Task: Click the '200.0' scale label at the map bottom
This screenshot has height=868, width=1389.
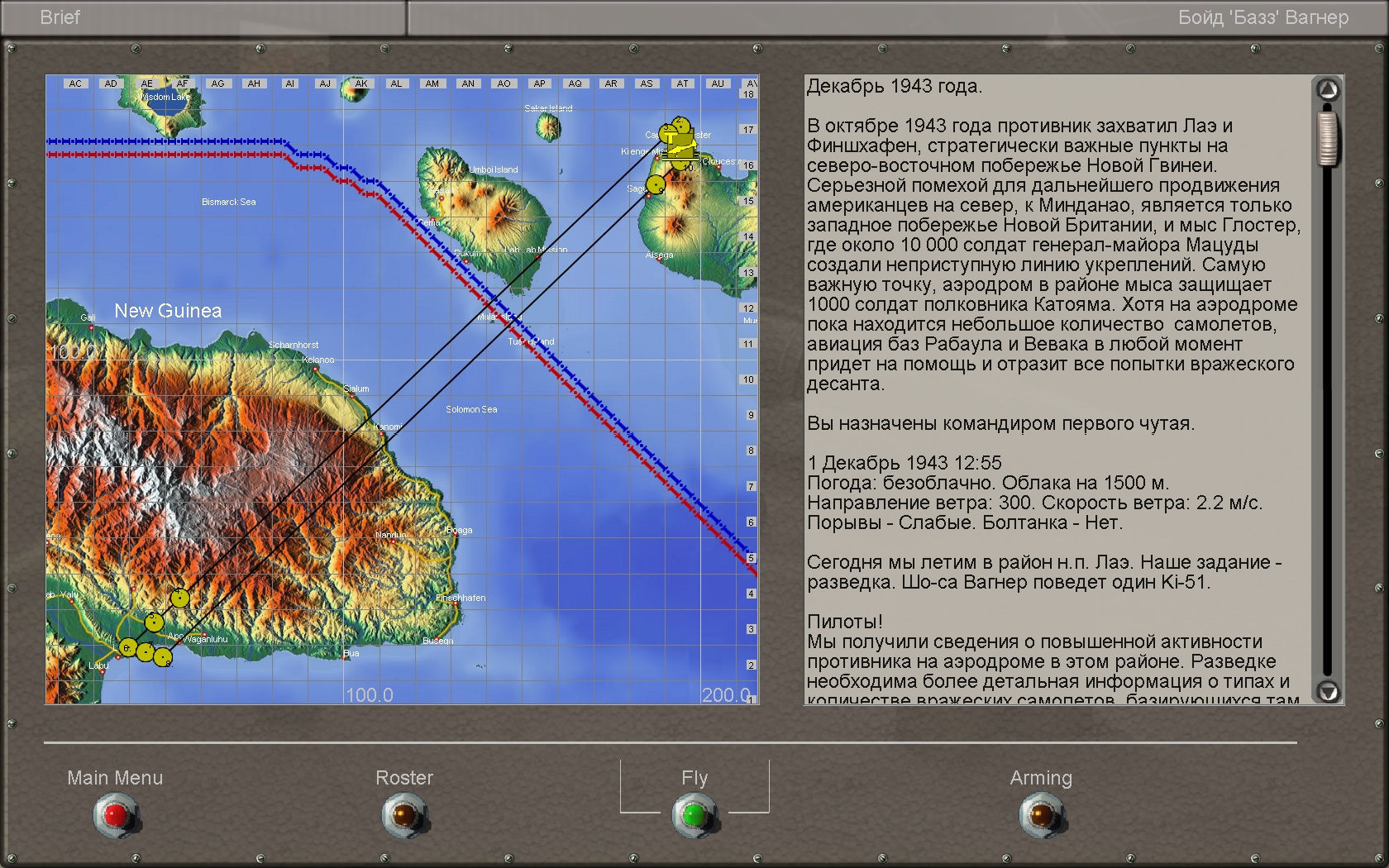Action: point(726,694)
